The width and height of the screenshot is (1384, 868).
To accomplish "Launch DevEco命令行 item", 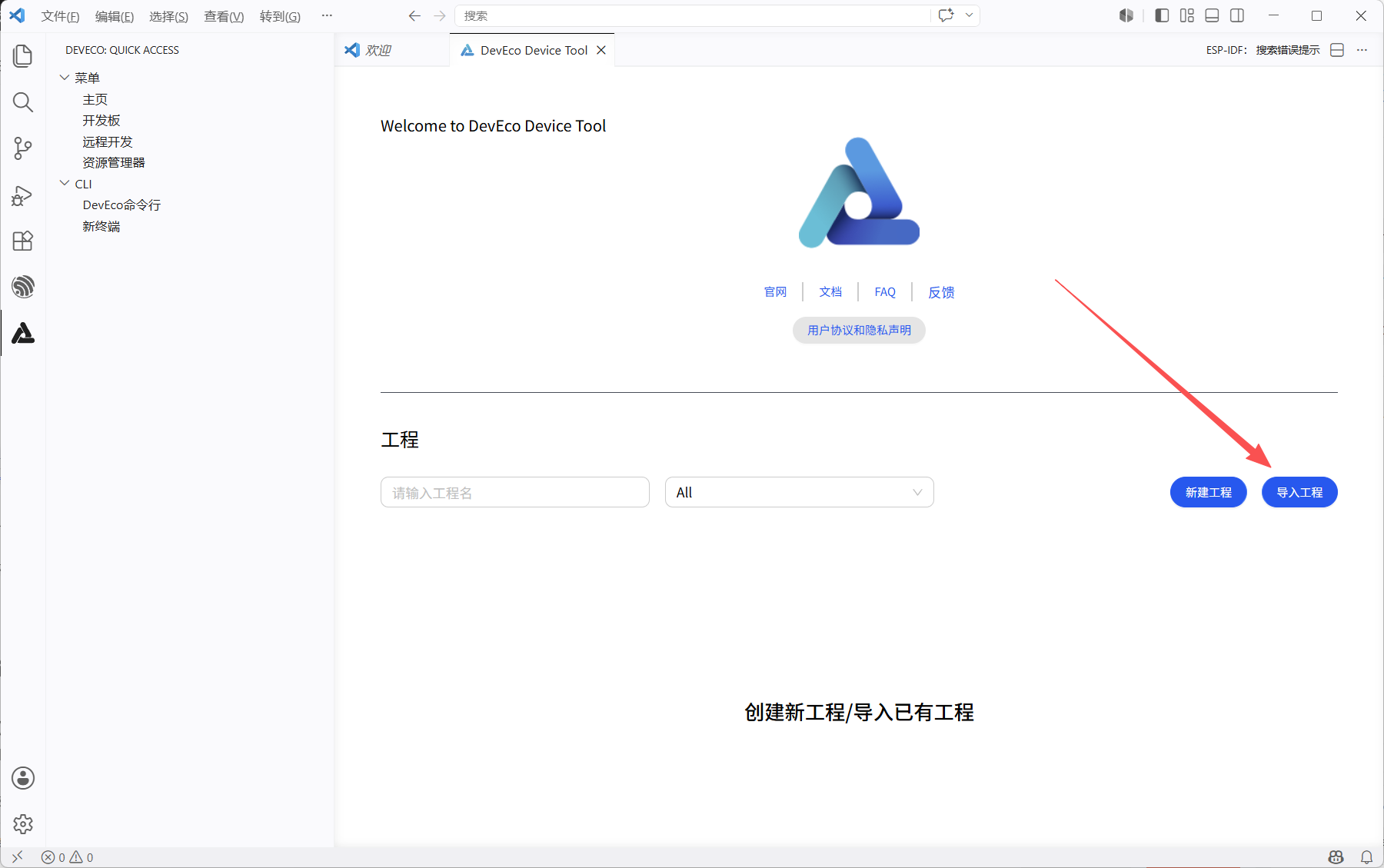I will pos(121,205).
